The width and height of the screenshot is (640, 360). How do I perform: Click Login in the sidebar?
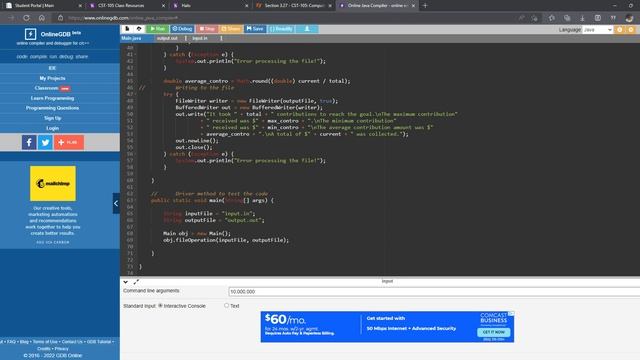click(52, 128)
